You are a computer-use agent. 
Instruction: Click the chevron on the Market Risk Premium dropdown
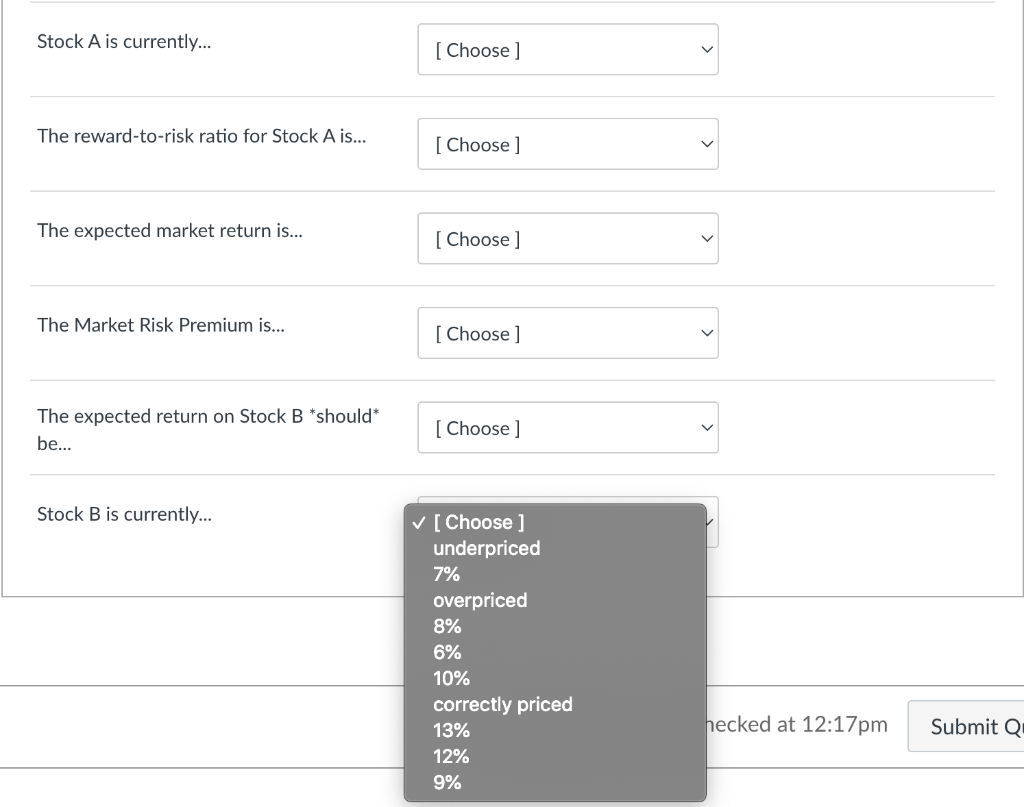click(x=706, y=333)
